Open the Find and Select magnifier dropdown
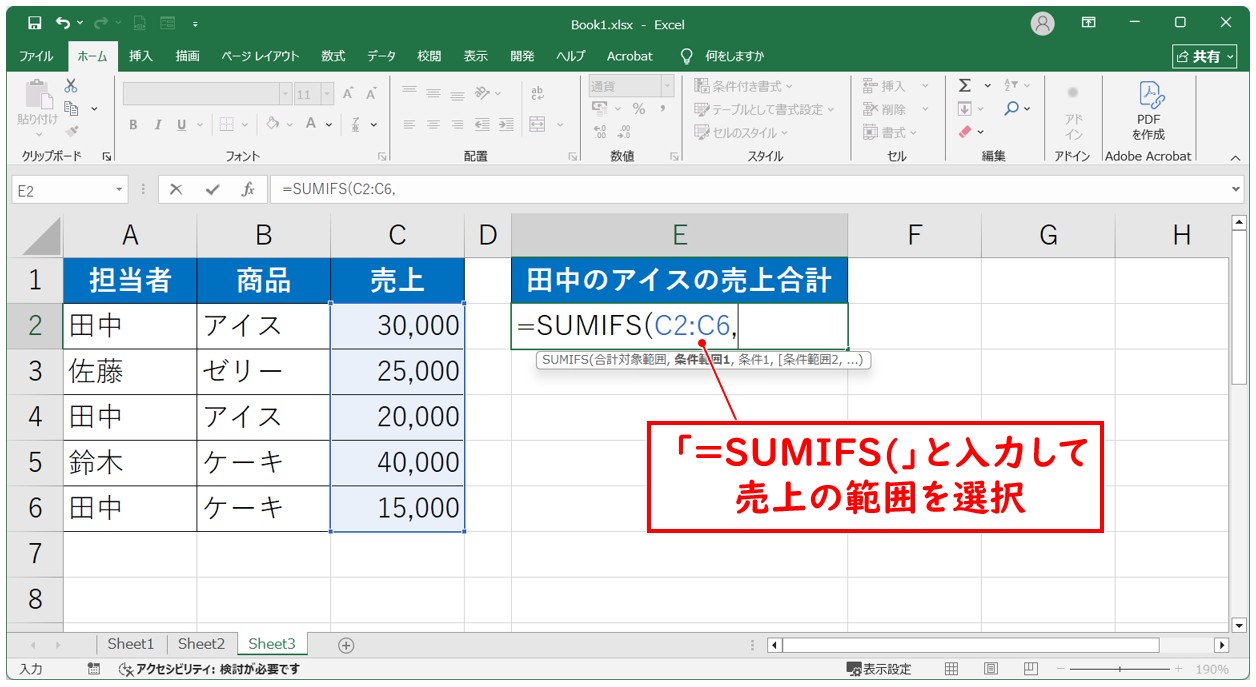Image resolution: width=1256 pixels, height=687 pixels. tap(1016, 109)
